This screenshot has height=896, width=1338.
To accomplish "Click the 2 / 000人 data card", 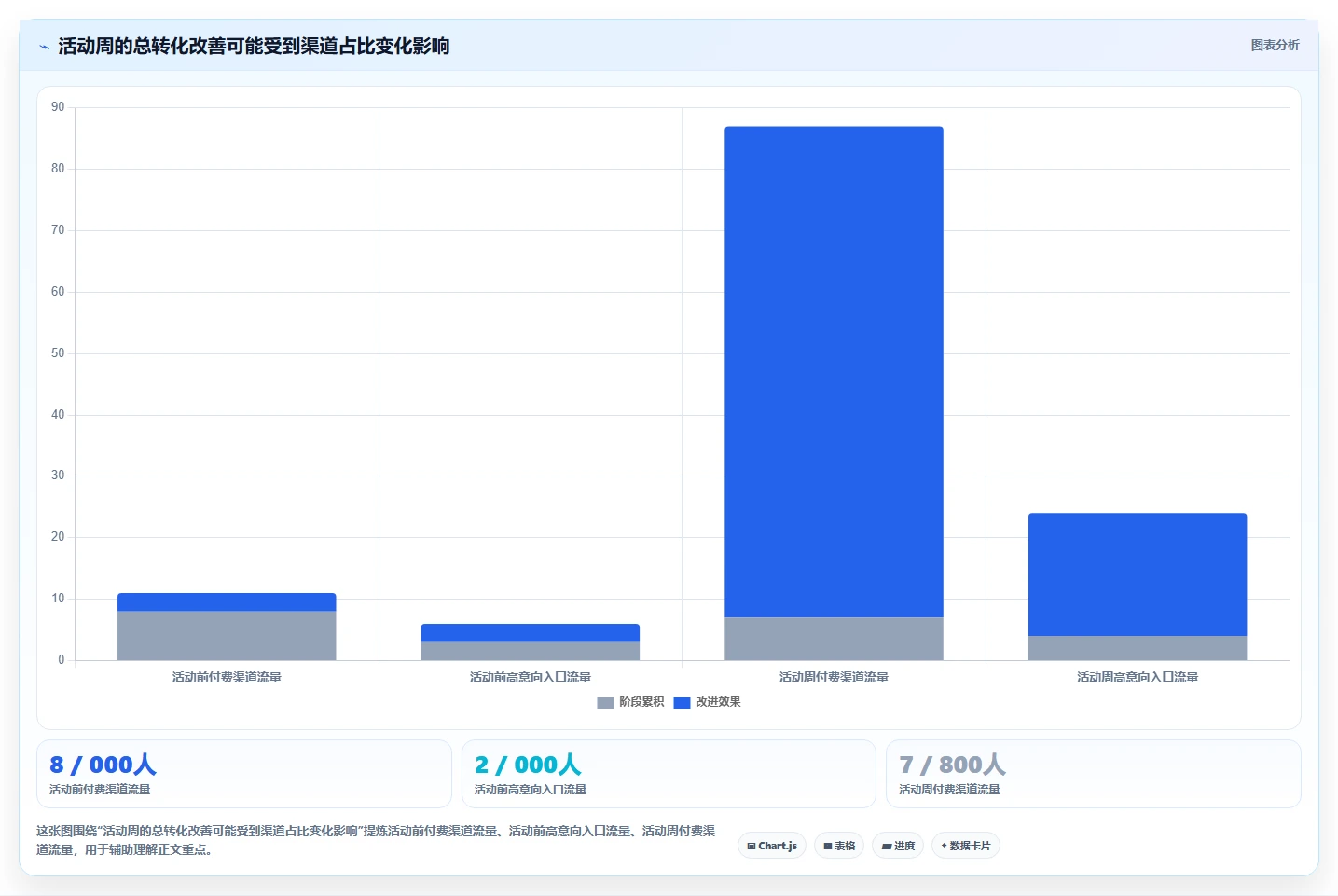I will [x=669, y=774].
